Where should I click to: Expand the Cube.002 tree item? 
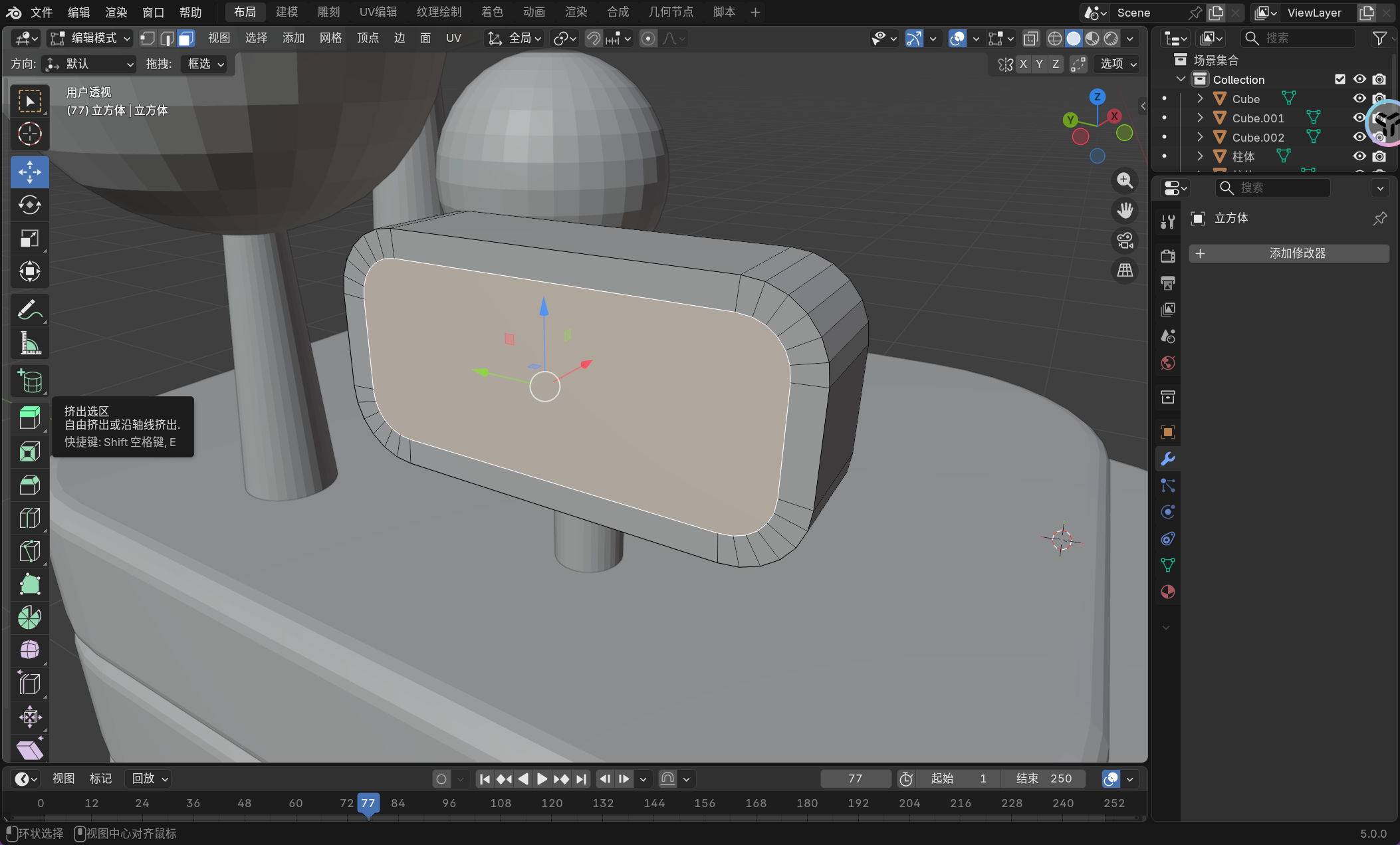[1200, 137]
